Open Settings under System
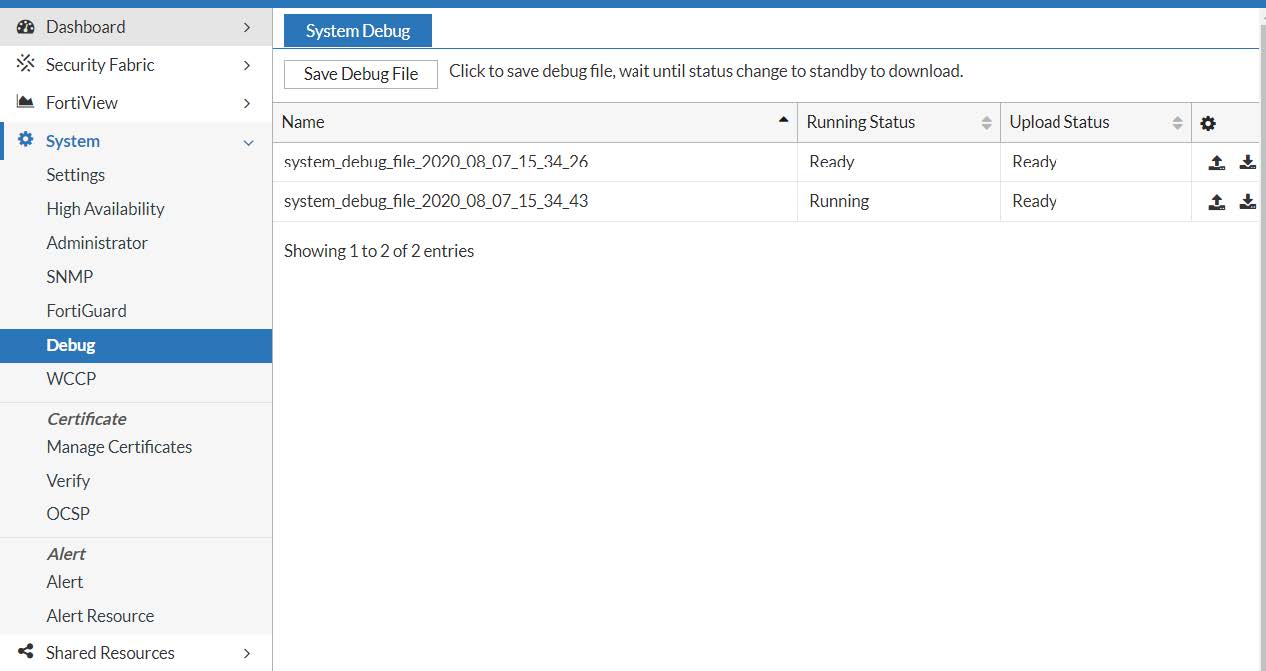 pyautogui.click(x=75, y=175)
